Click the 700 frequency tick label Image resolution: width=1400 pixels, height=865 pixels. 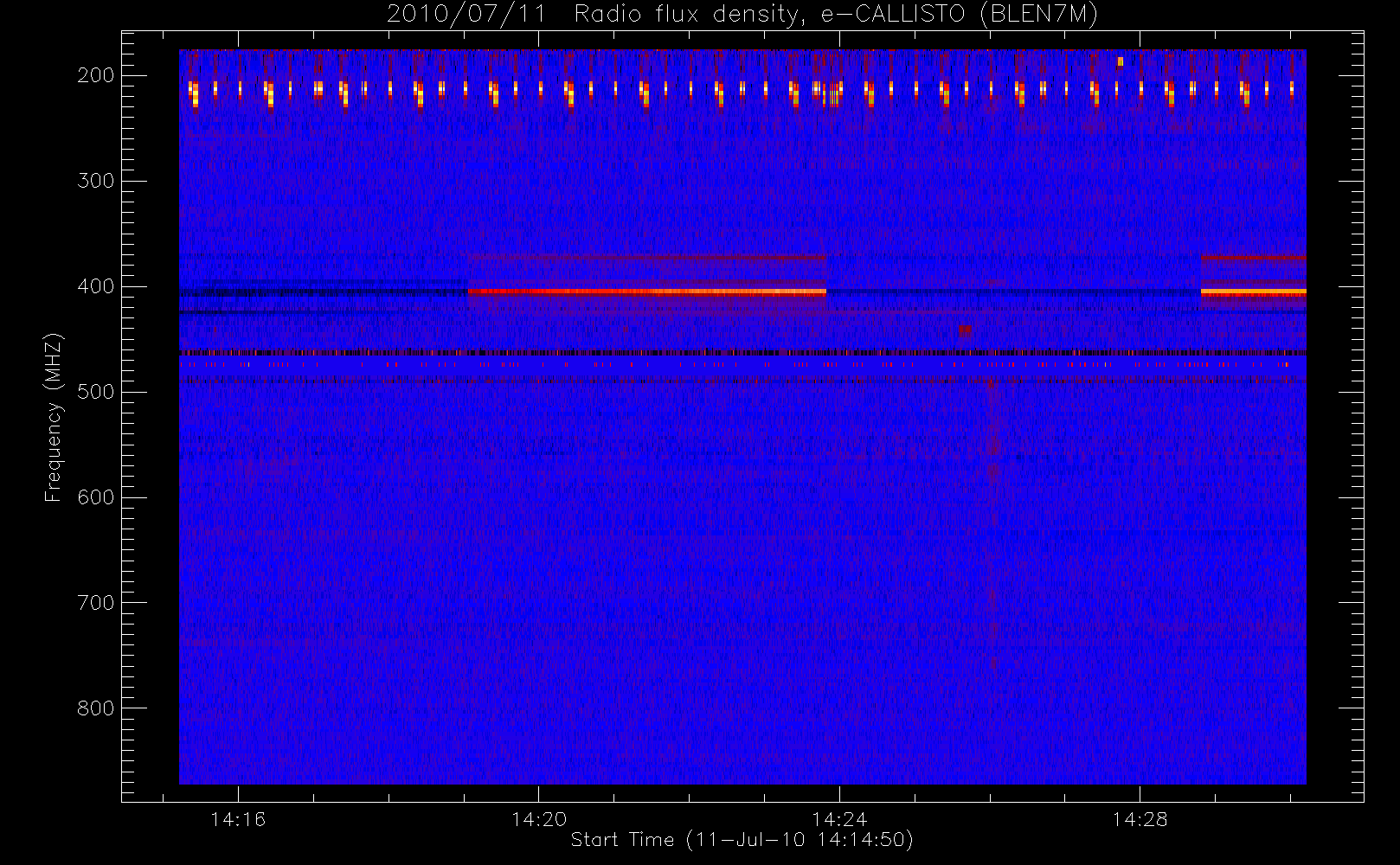[95, 603]
